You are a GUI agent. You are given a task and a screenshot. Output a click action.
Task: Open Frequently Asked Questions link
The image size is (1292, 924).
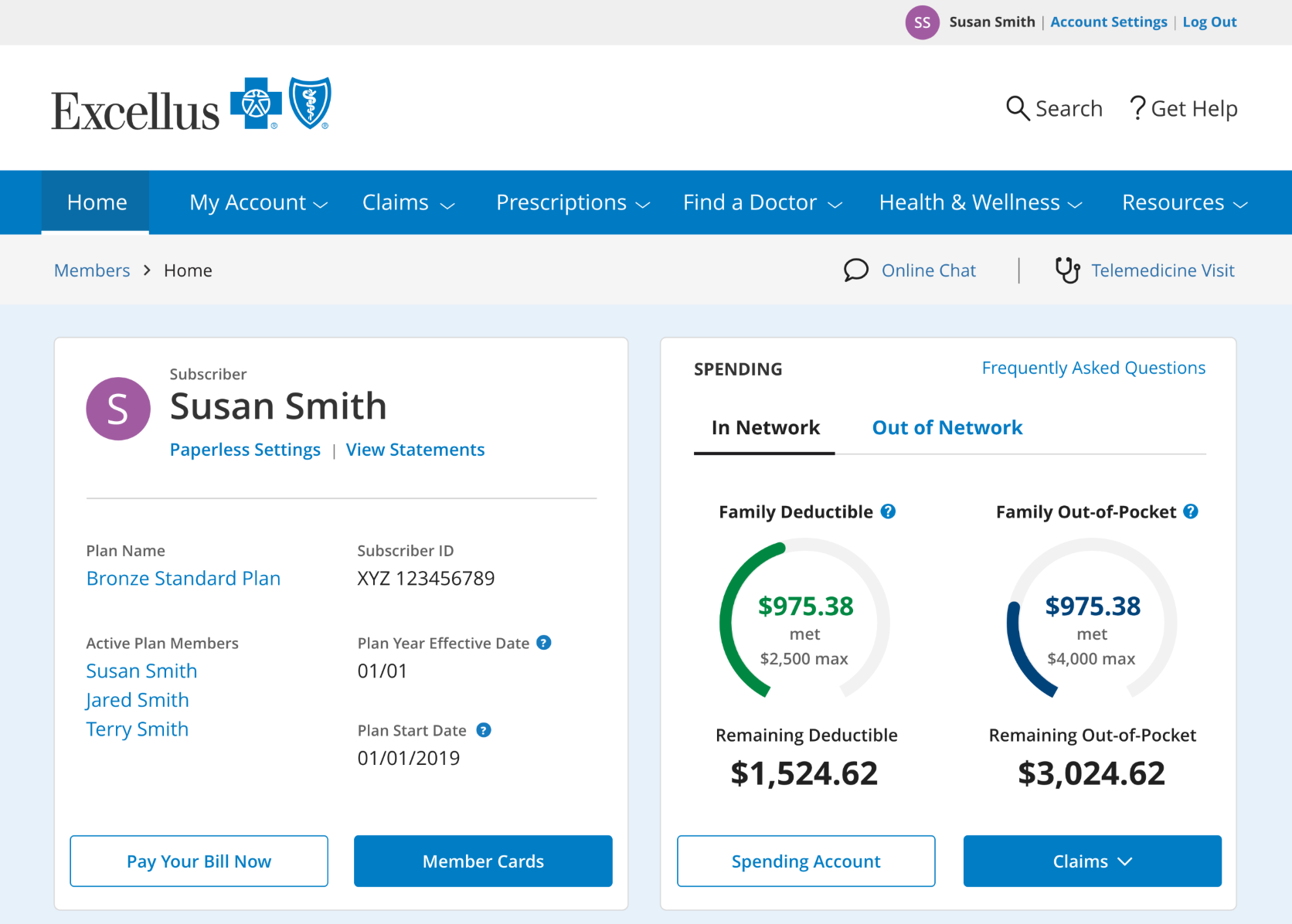1093,368
